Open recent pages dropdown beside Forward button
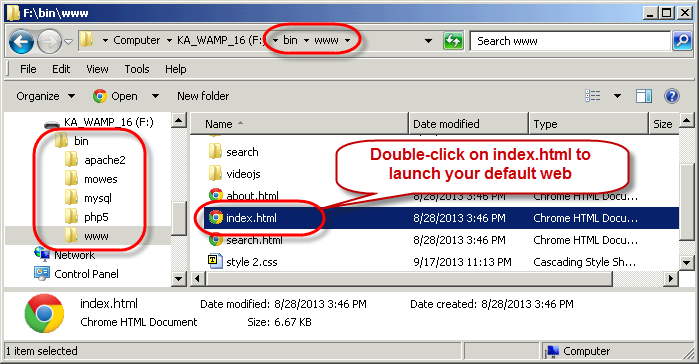The width and height of the screenshot is (699, 364). pos(68,41)
